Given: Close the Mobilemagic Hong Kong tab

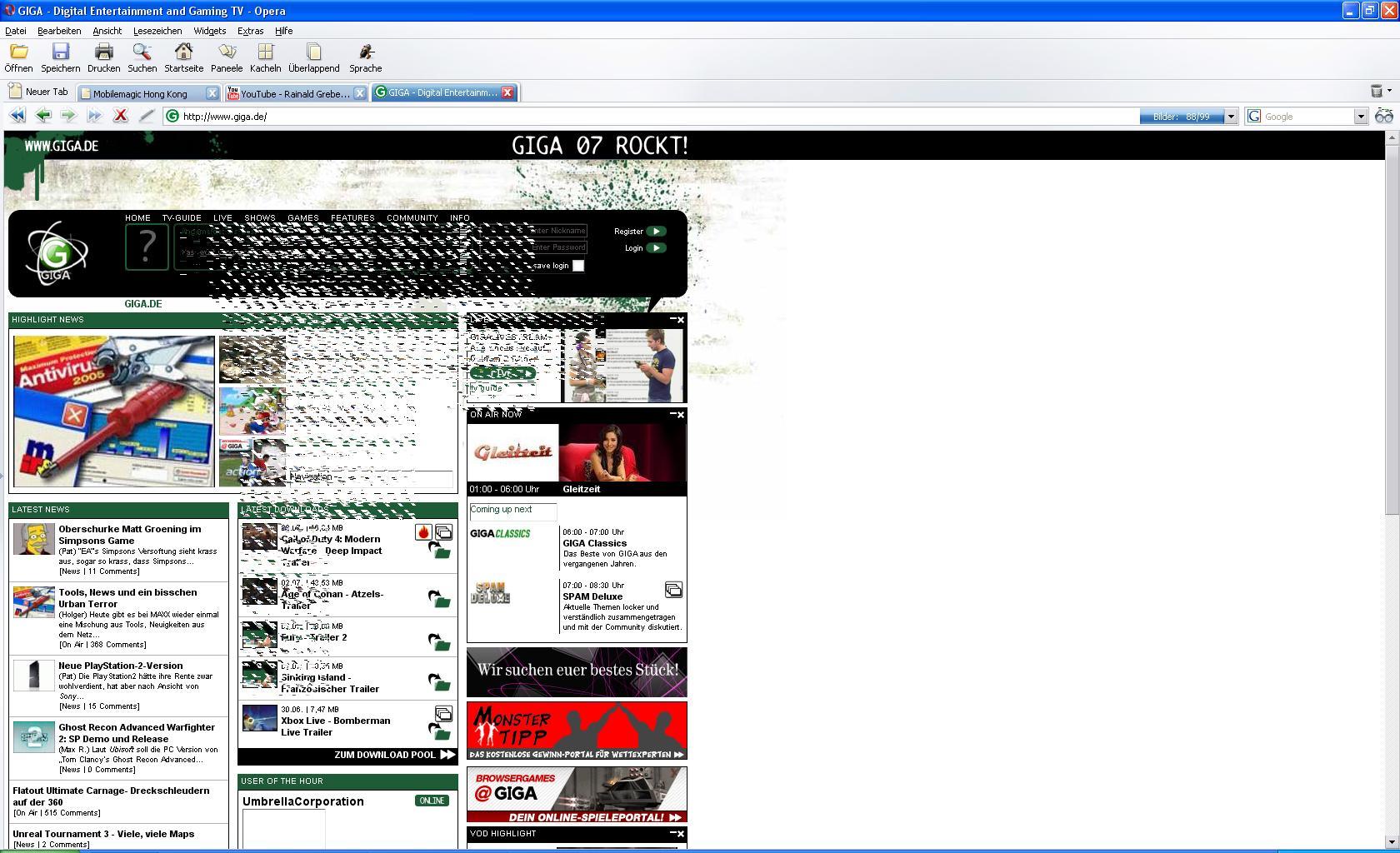Looking at the screenshot, I should [x=212, y=93].
